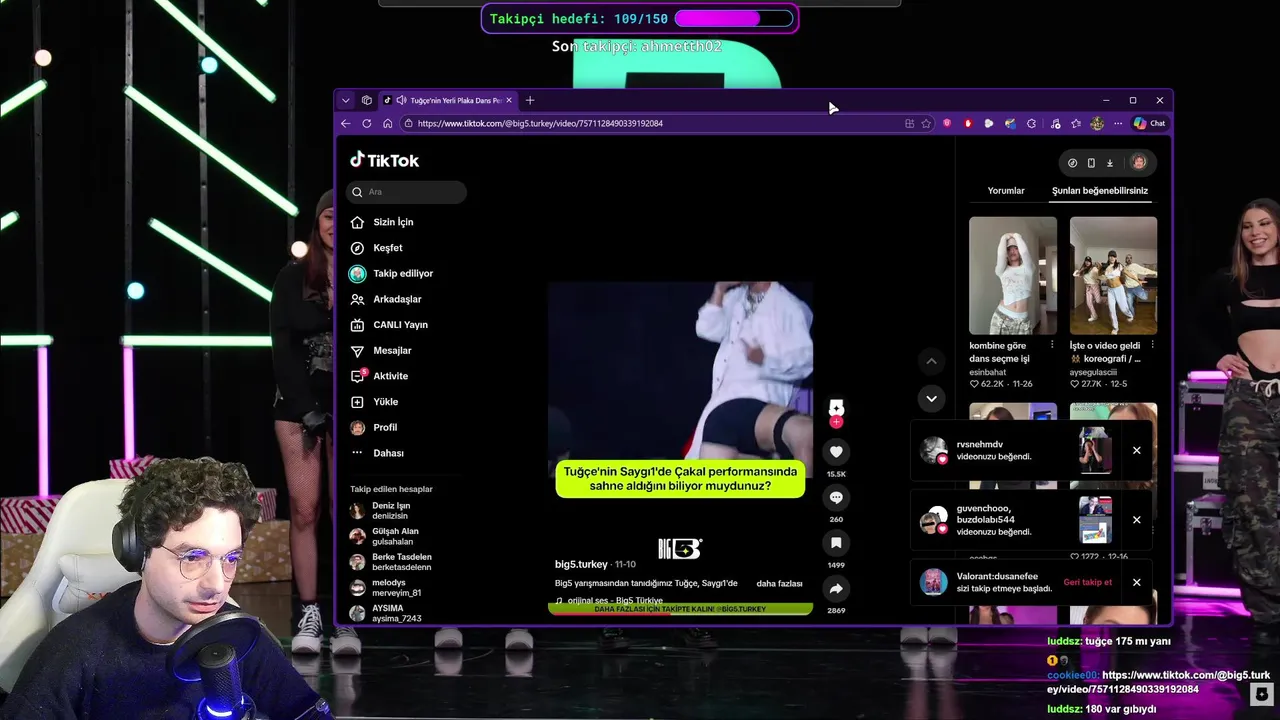Go to previous video with up chevron

(x=931, y=361)
